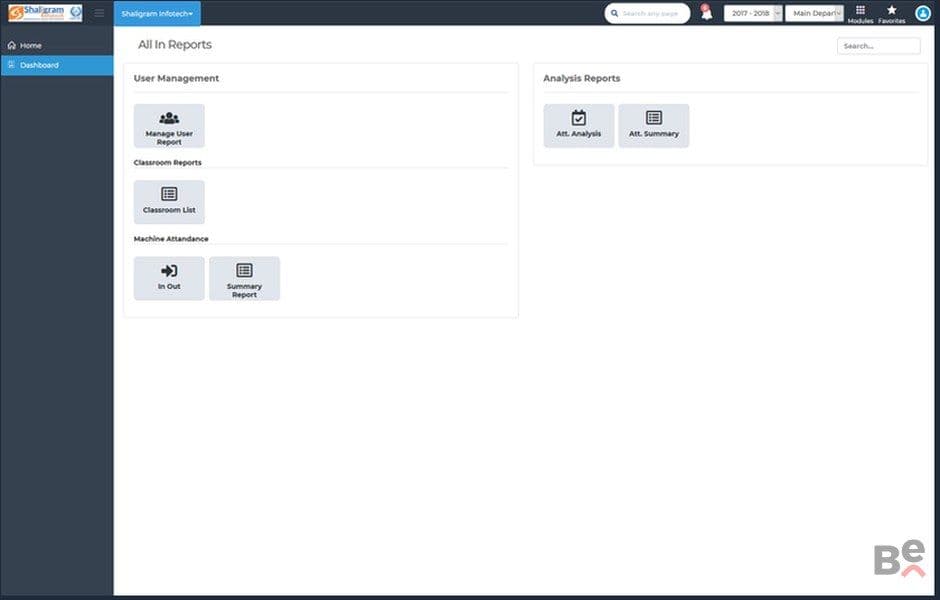This screenshot has width=940, height=600.
Task: Select Dashboard in the sidebar
Action: 57,65
